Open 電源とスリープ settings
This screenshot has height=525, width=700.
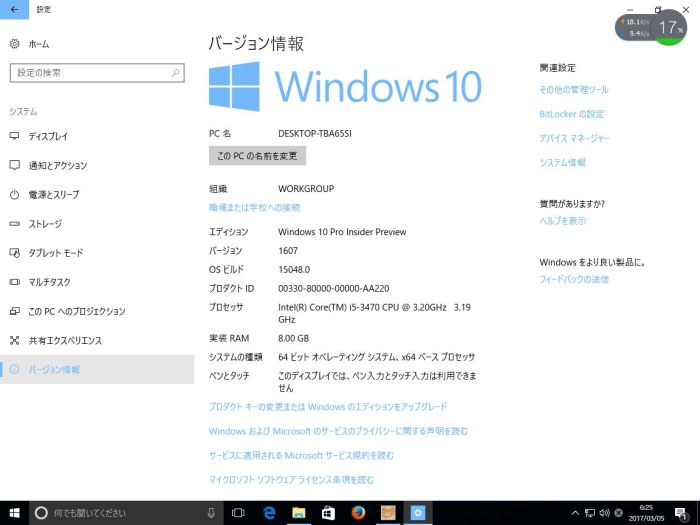point(53,194)
